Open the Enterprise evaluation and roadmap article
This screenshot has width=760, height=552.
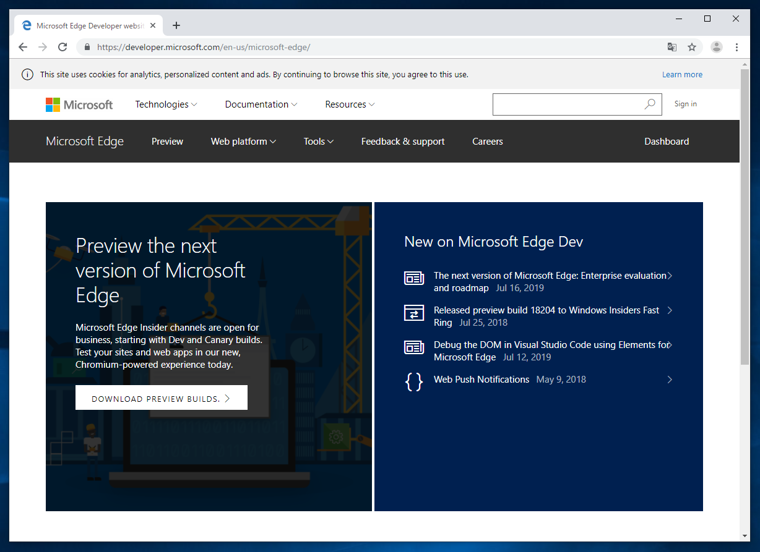549,282
